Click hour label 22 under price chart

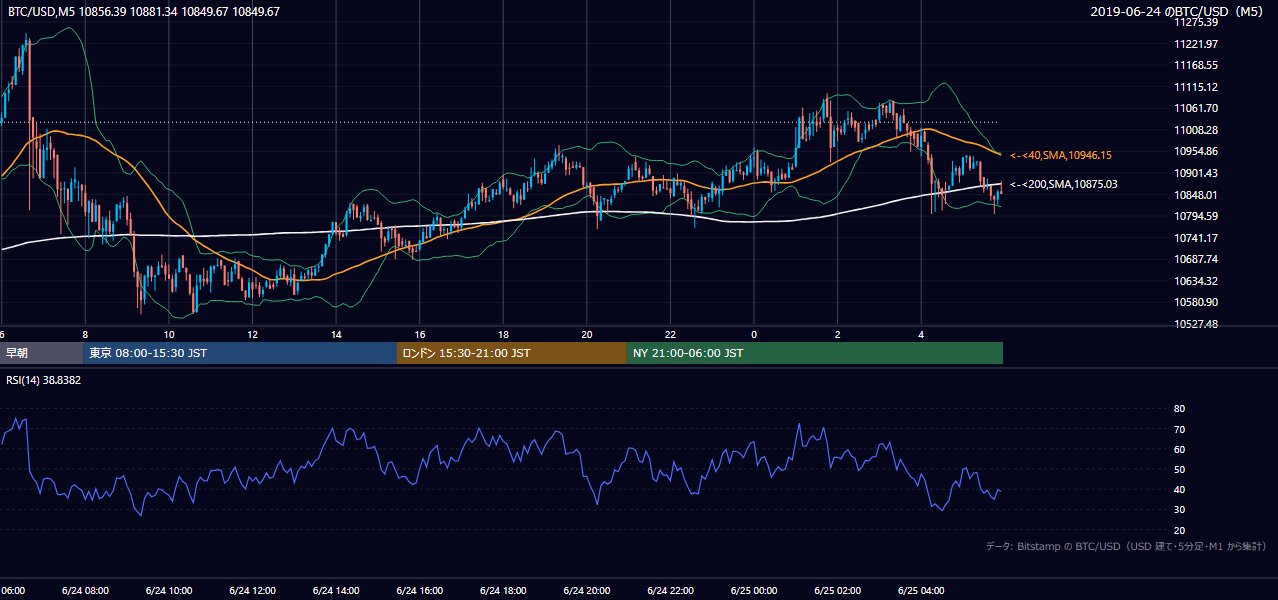pos(670,335)
